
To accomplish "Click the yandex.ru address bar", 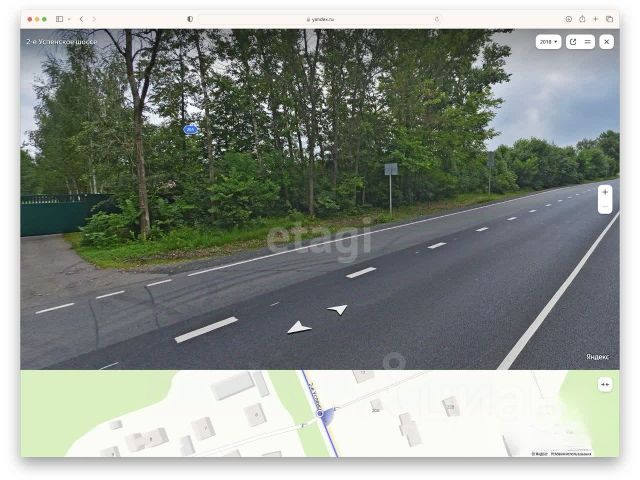I will tap(320, 19).
